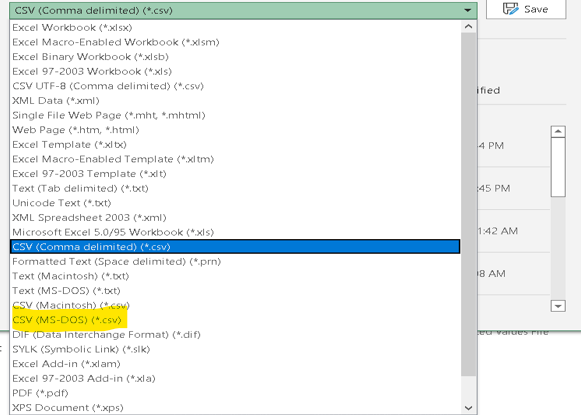Pick Single File Web Page option

(235, 115)
